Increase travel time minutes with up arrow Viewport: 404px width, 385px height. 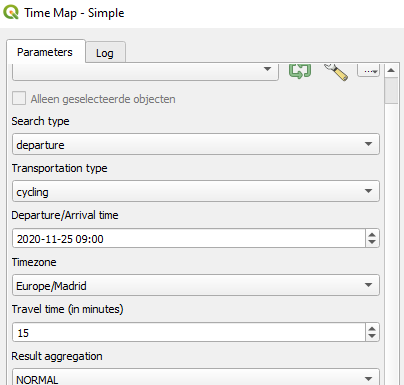(372, 328)
